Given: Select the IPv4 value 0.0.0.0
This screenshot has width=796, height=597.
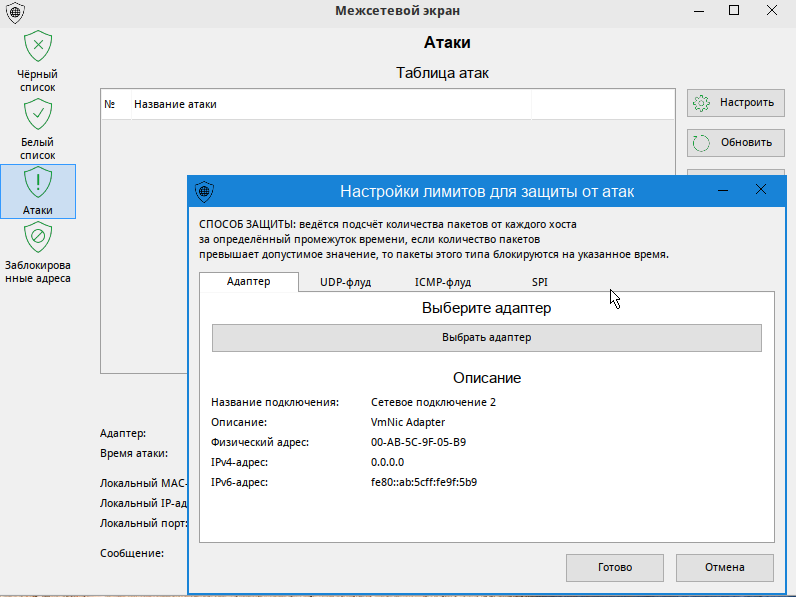Looking at the screenshot, I should [387, 462].
